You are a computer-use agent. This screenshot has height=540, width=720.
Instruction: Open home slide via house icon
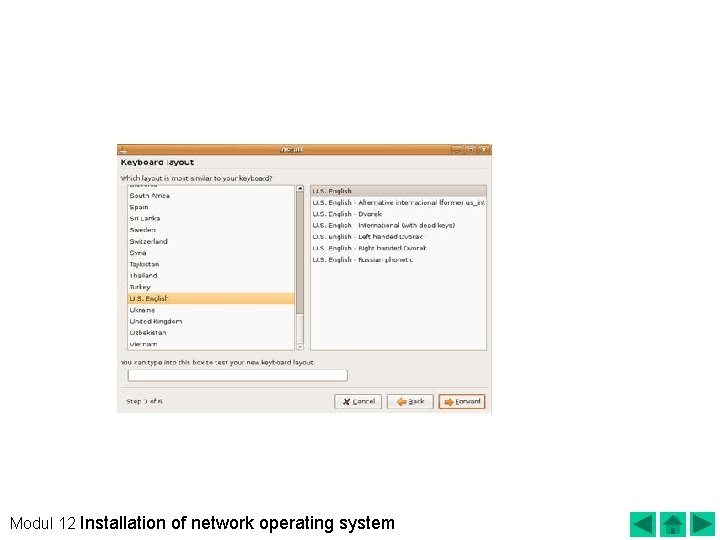673,524
